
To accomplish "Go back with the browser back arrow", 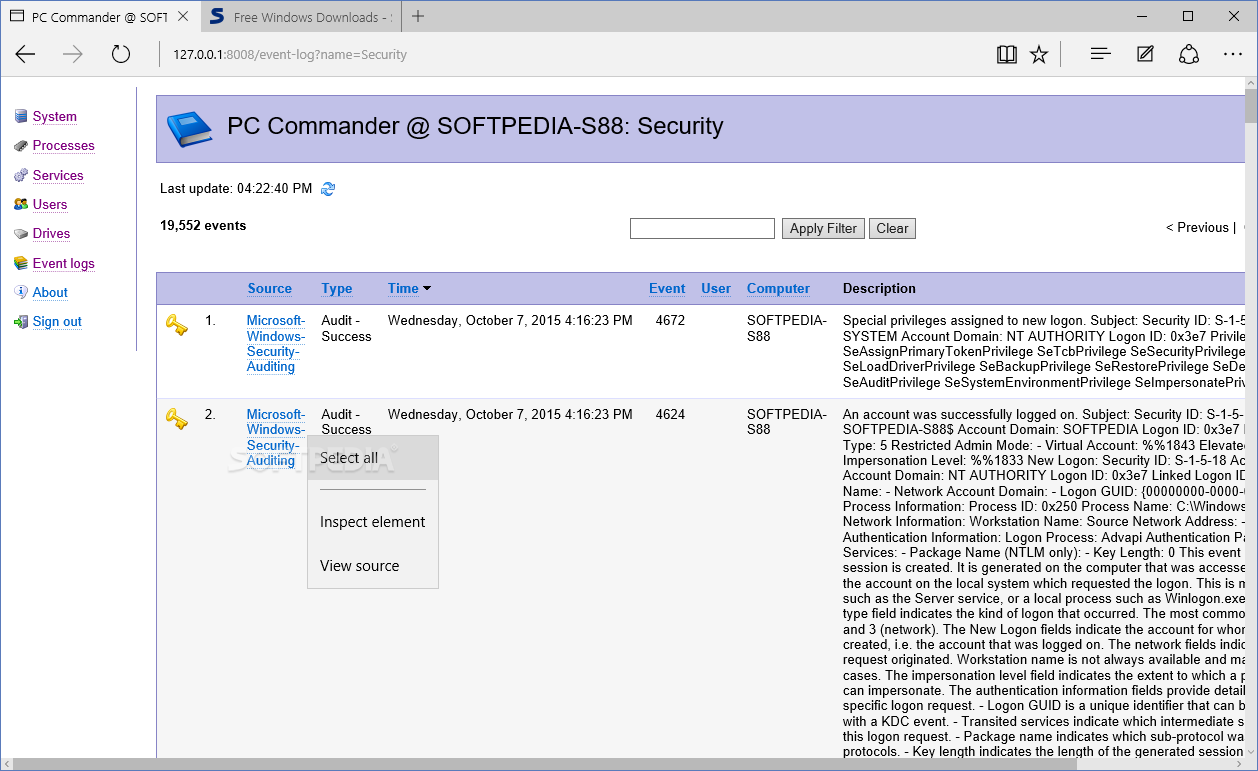I will click(25, 54).
